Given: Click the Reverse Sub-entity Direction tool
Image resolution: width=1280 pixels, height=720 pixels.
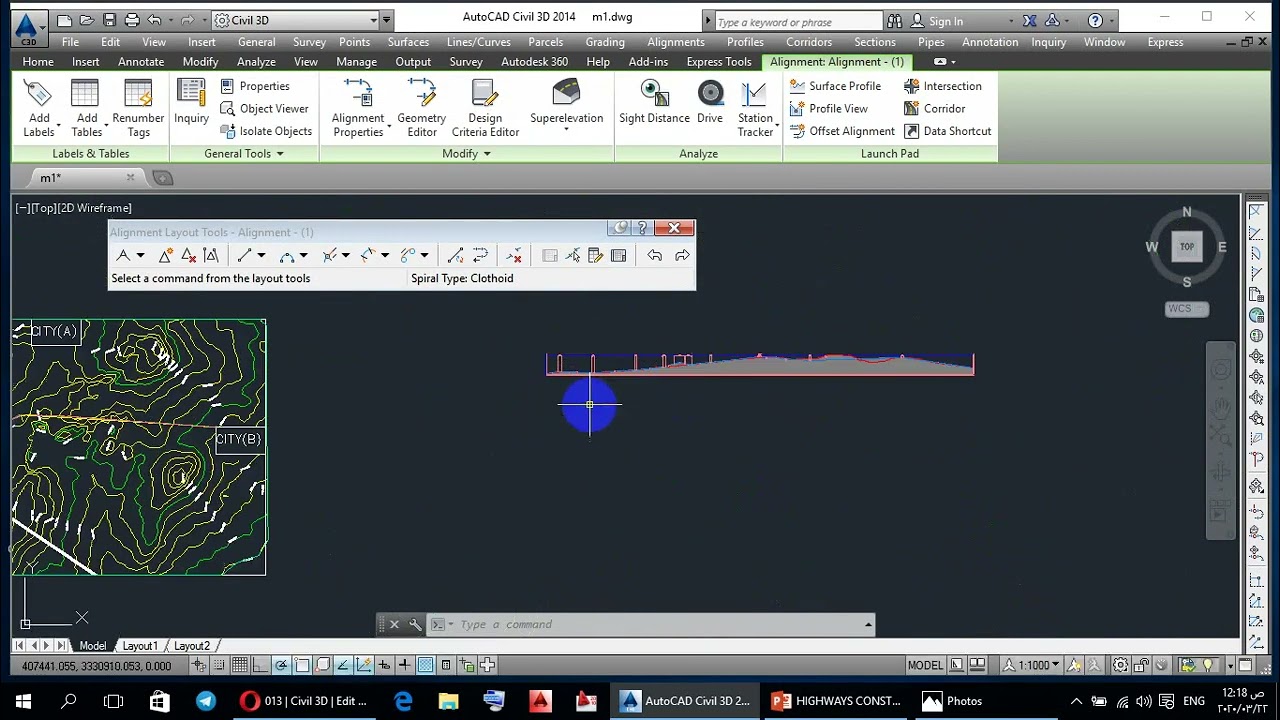Looking at the screenshot, I should click(479, 256).
